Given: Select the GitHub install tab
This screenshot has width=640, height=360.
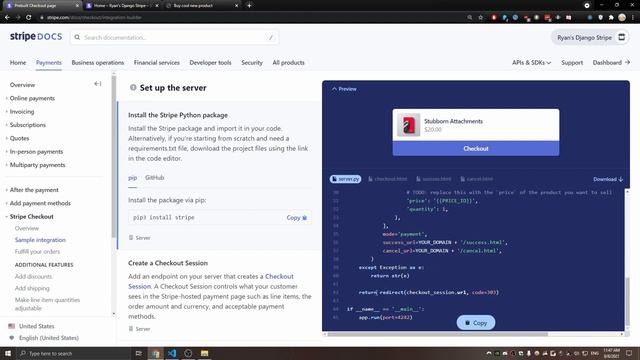Looking at the screenshot, I should [x=155, y=178].
